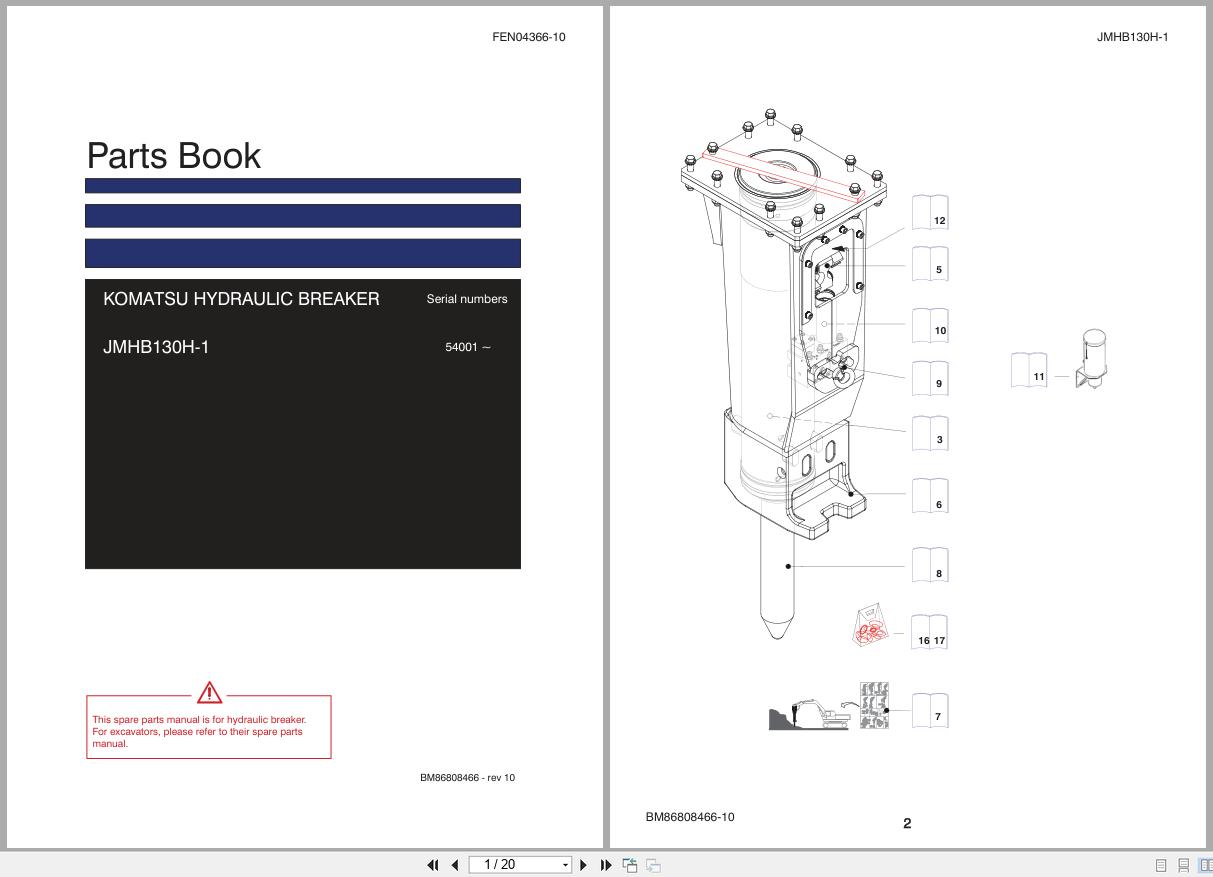This screenshot has height=877, width=1213.
Task: Click the "Parts Book" title
Action: [x=174, y=155]
